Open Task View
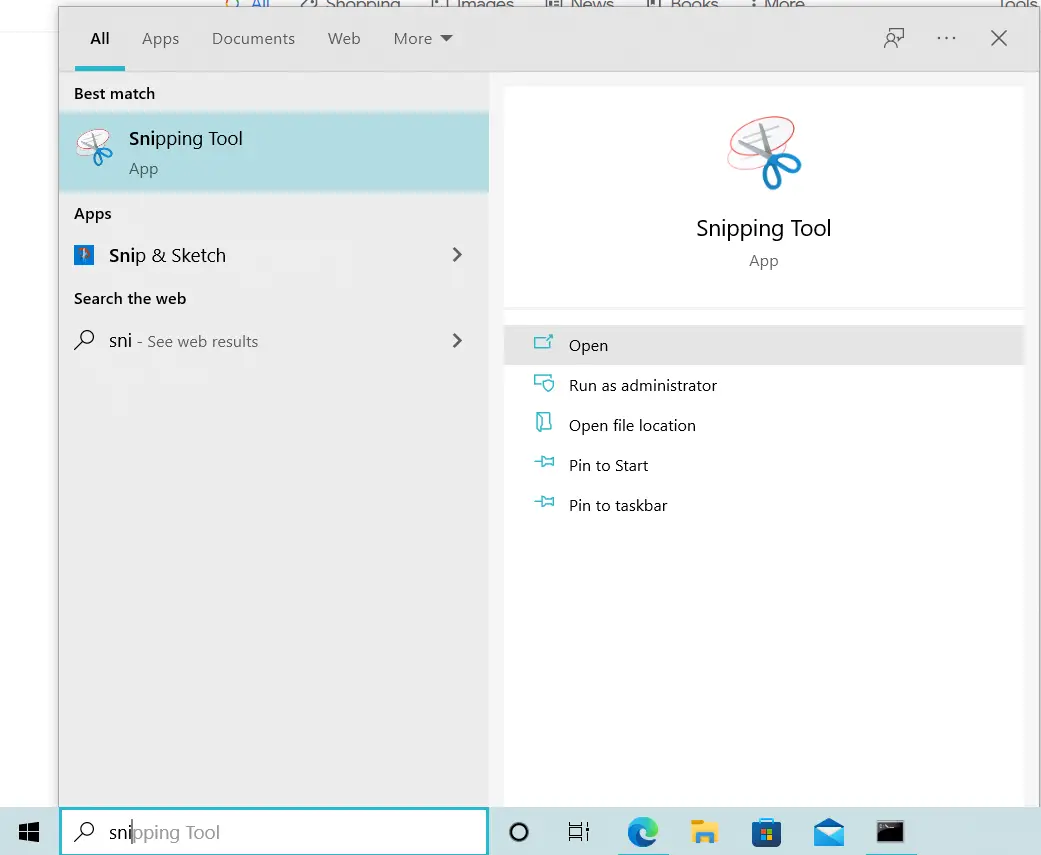 [578, 831]
